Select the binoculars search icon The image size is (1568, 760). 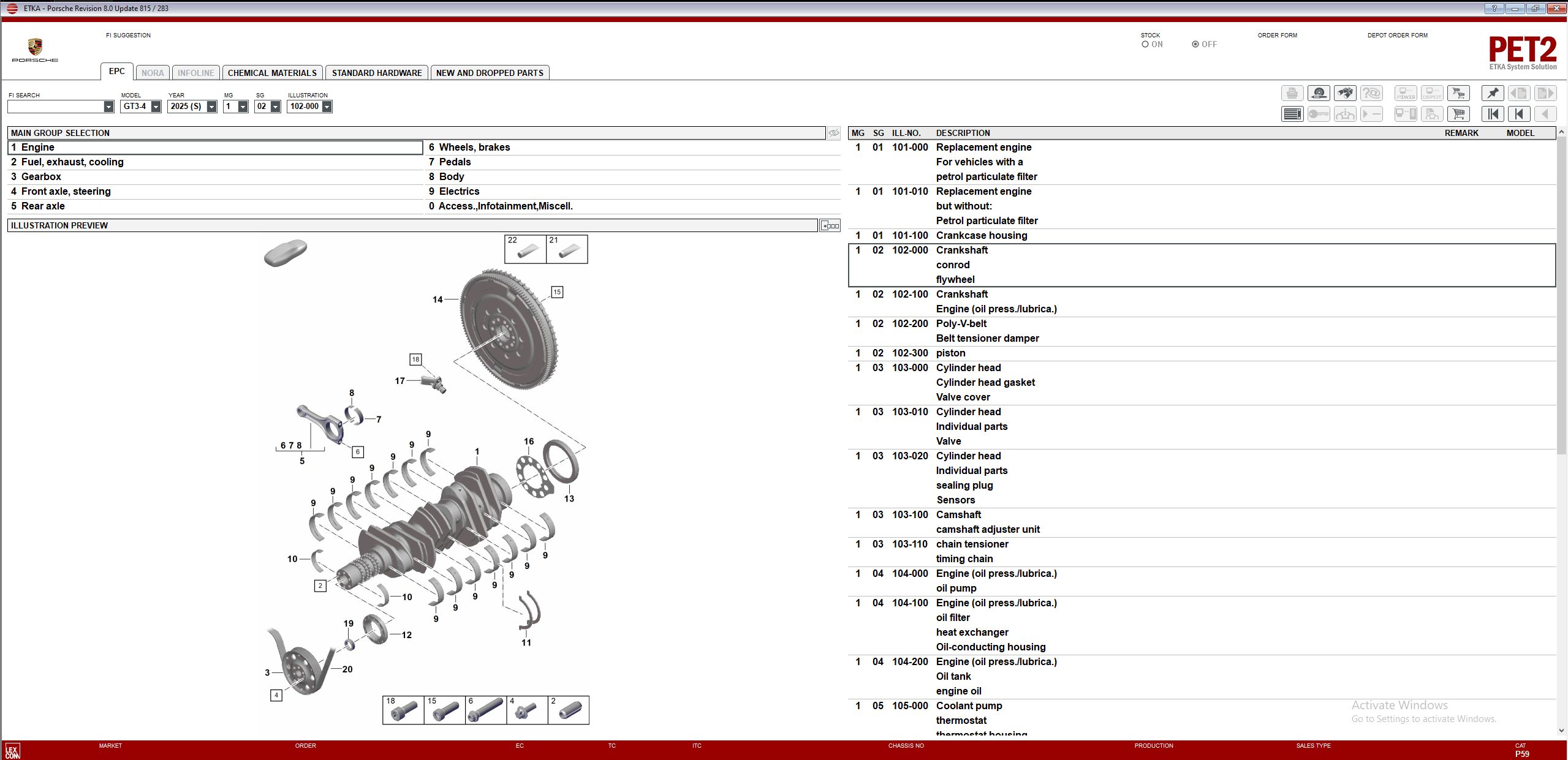1346,93
